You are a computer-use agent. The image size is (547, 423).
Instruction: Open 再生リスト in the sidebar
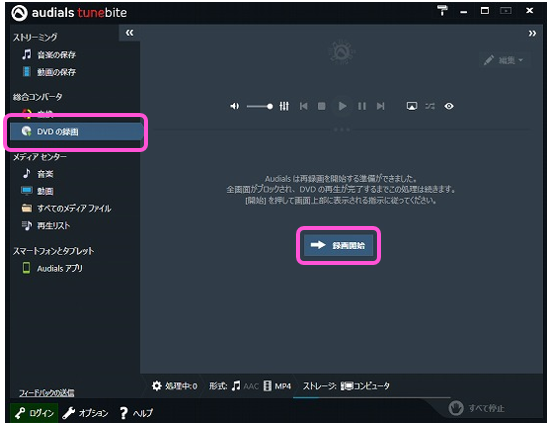53,226
